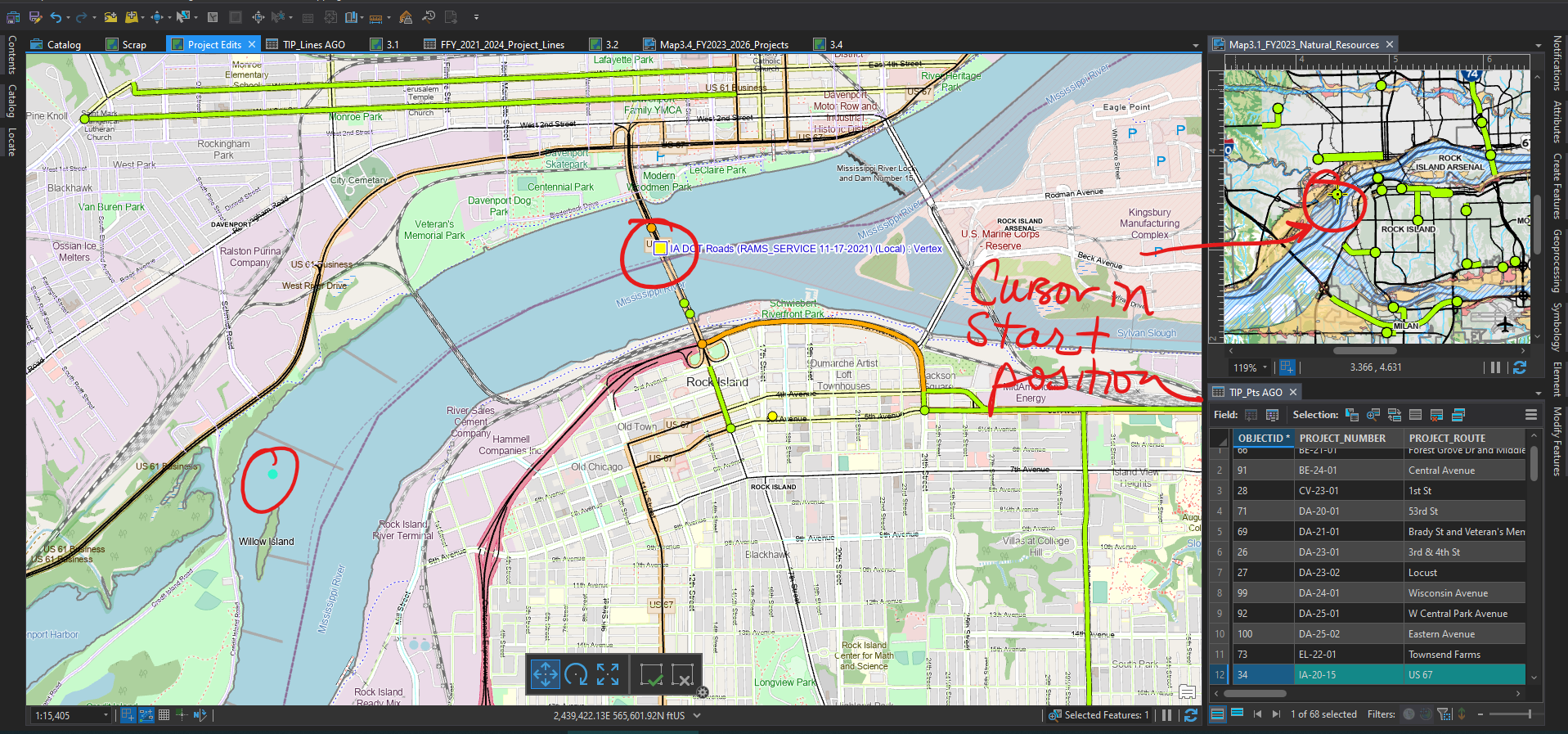This screenshot has width=1568, height=734.
Task: Toggle snapping button in map status bar
Action: click(128, 715)
